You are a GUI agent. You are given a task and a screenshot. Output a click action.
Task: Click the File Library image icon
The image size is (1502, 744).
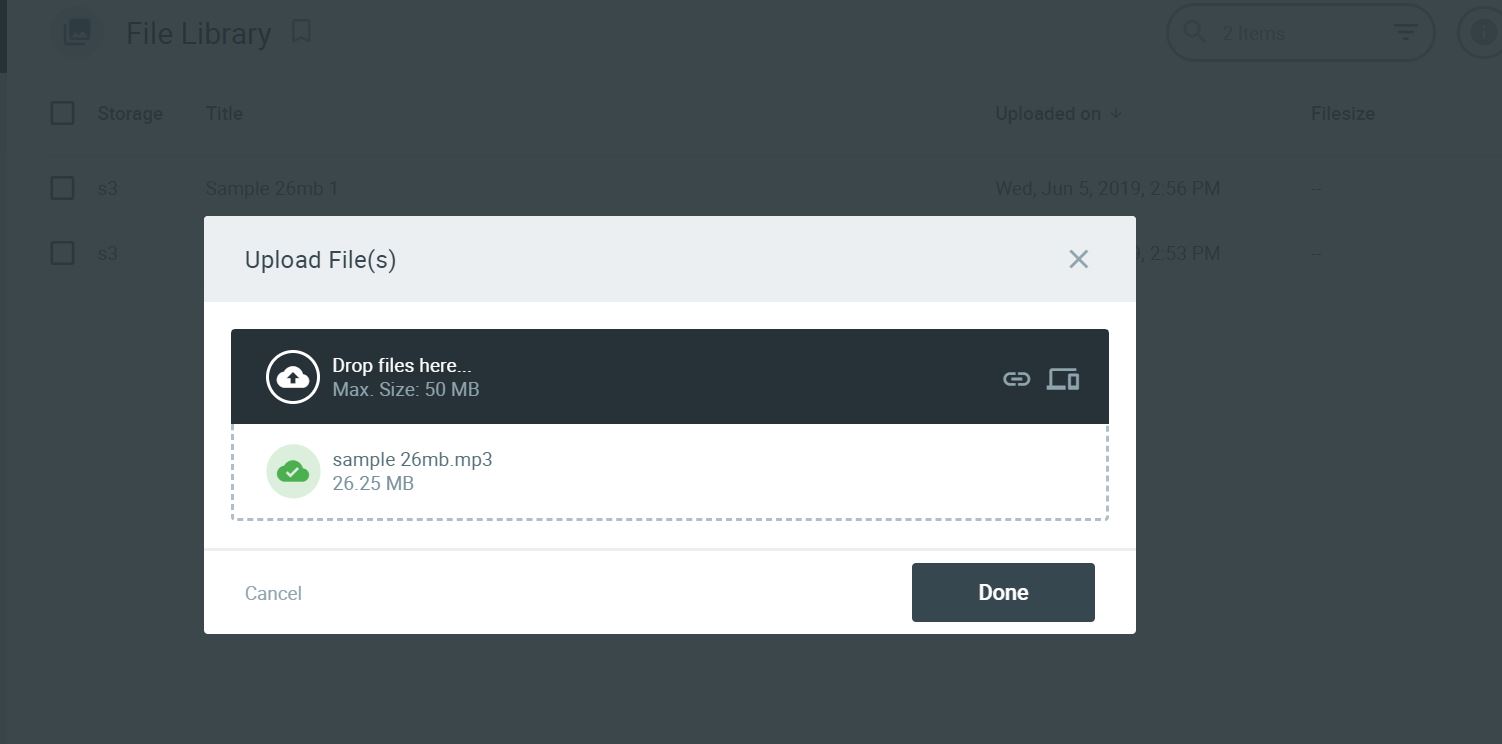tap(76, 32)
